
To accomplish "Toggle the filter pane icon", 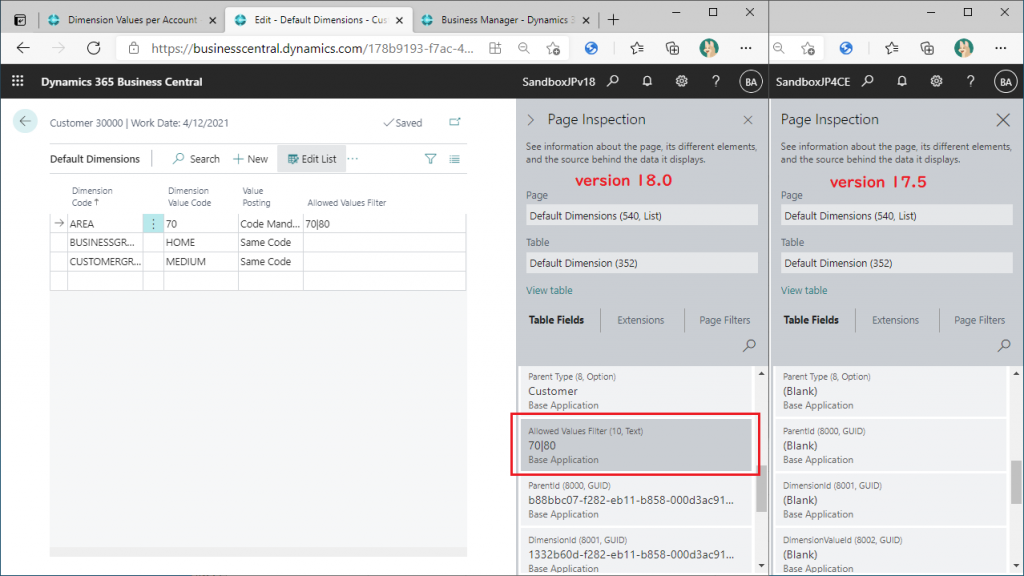I will (430, 159).
